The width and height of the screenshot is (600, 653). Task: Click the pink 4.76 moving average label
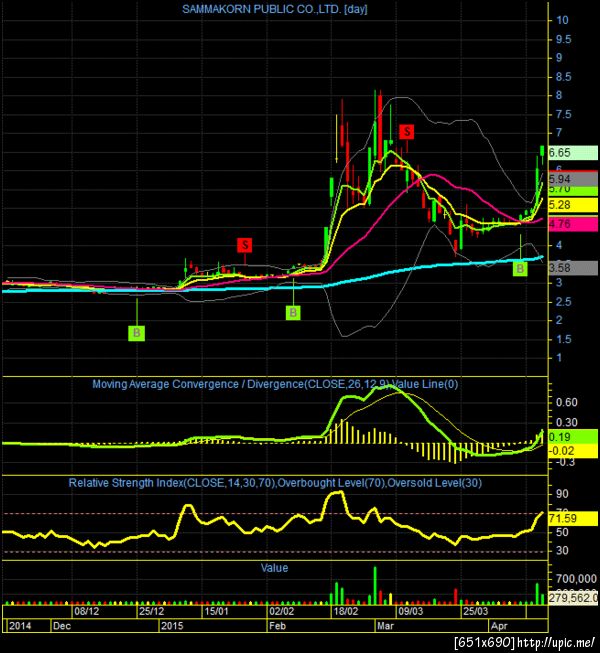(573, 224)
